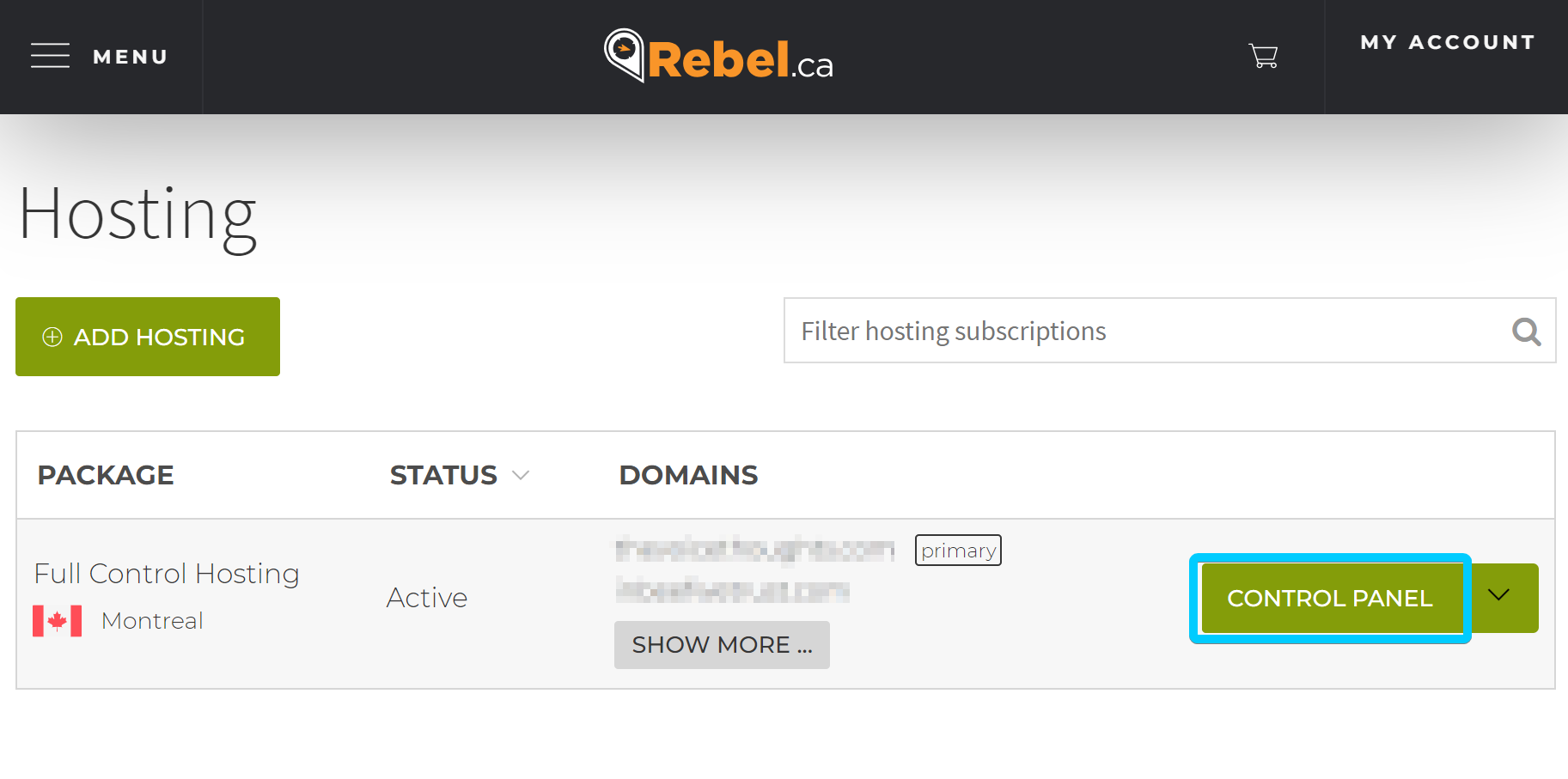Viewport: 1568px width, 779px height.
Task: Click the Rebel.ca logo
Action: tap(718, 57)
